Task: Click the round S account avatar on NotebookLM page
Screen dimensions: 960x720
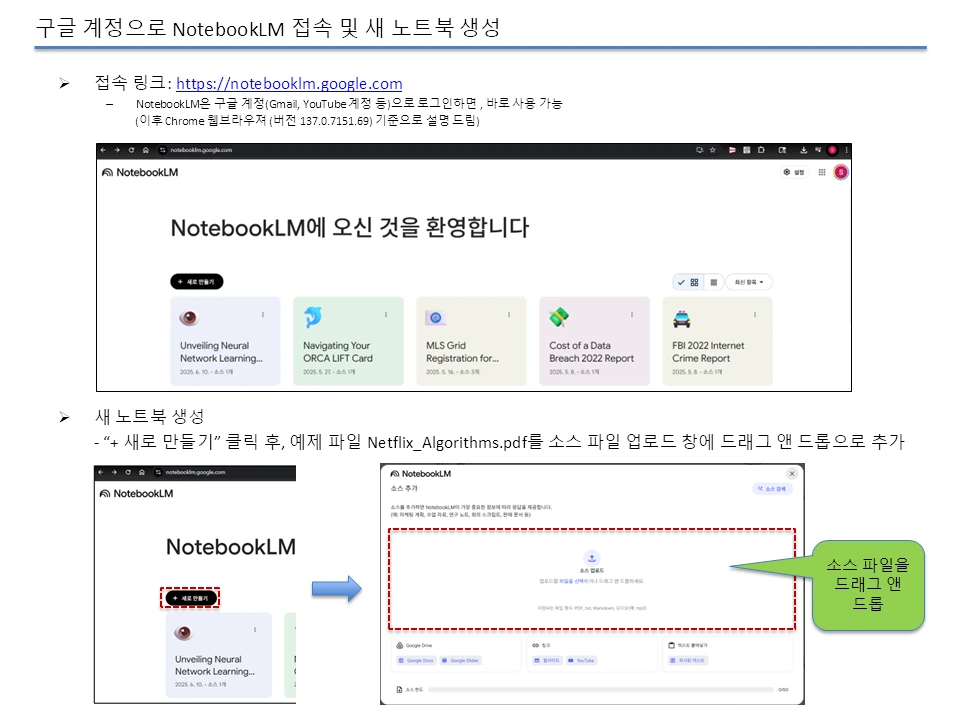Action: [841, 173]
